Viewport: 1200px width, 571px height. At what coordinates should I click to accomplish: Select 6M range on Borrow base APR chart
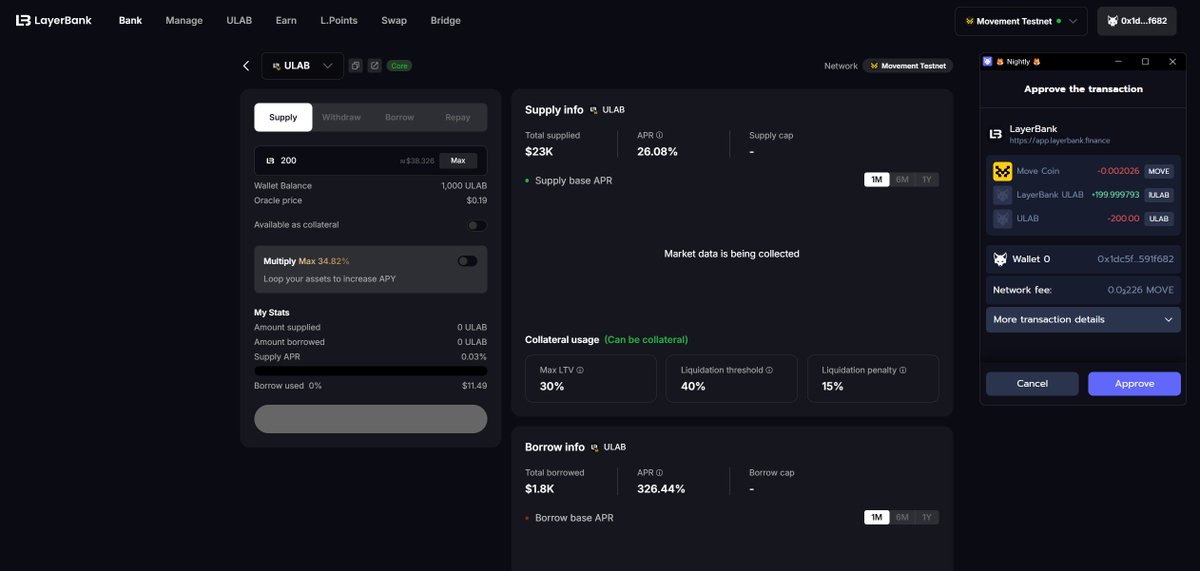click(x=902, y=517)
